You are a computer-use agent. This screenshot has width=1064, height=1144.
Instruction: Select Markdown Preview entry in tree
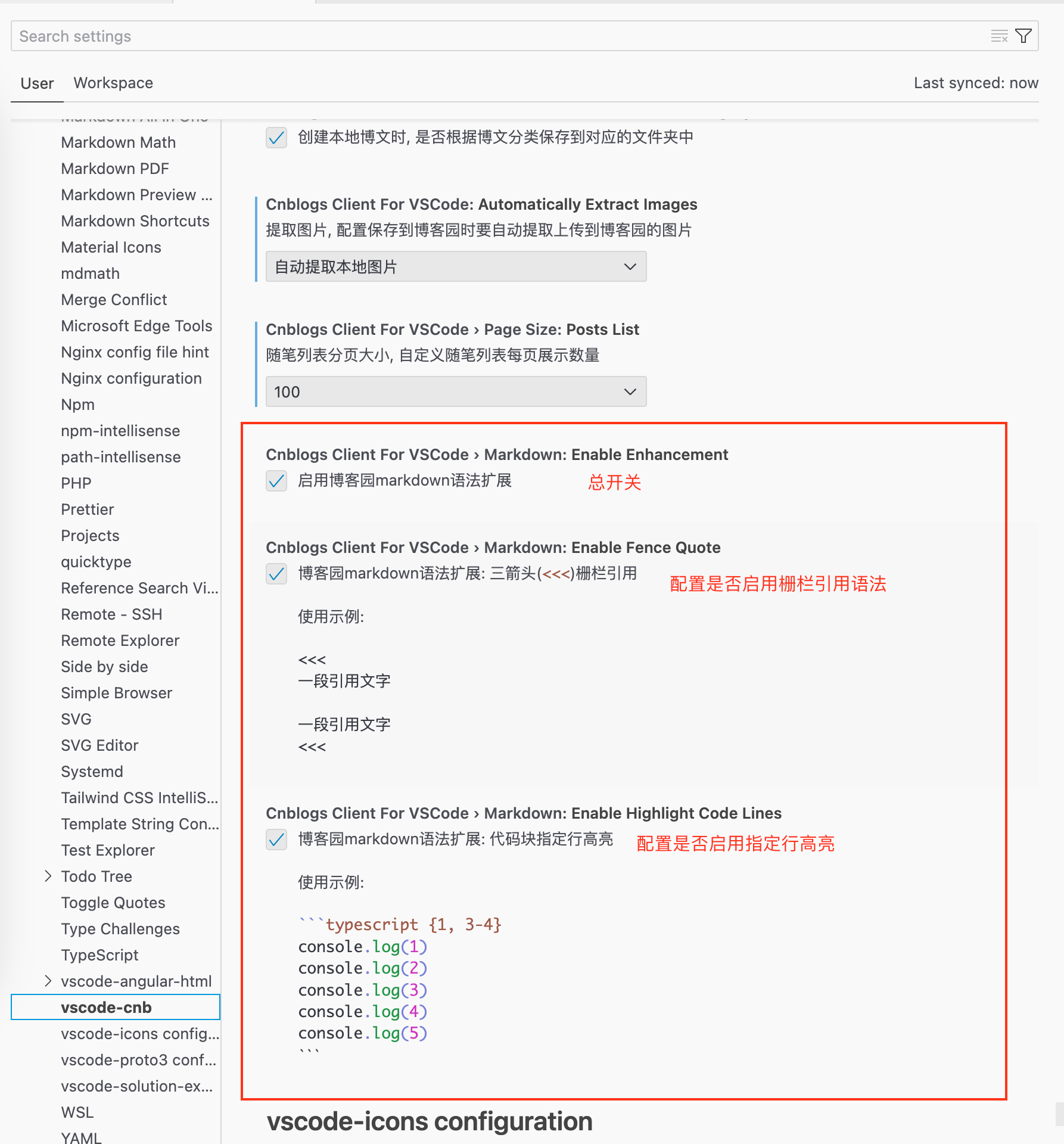pyautogui.click(x=136, y=195)
